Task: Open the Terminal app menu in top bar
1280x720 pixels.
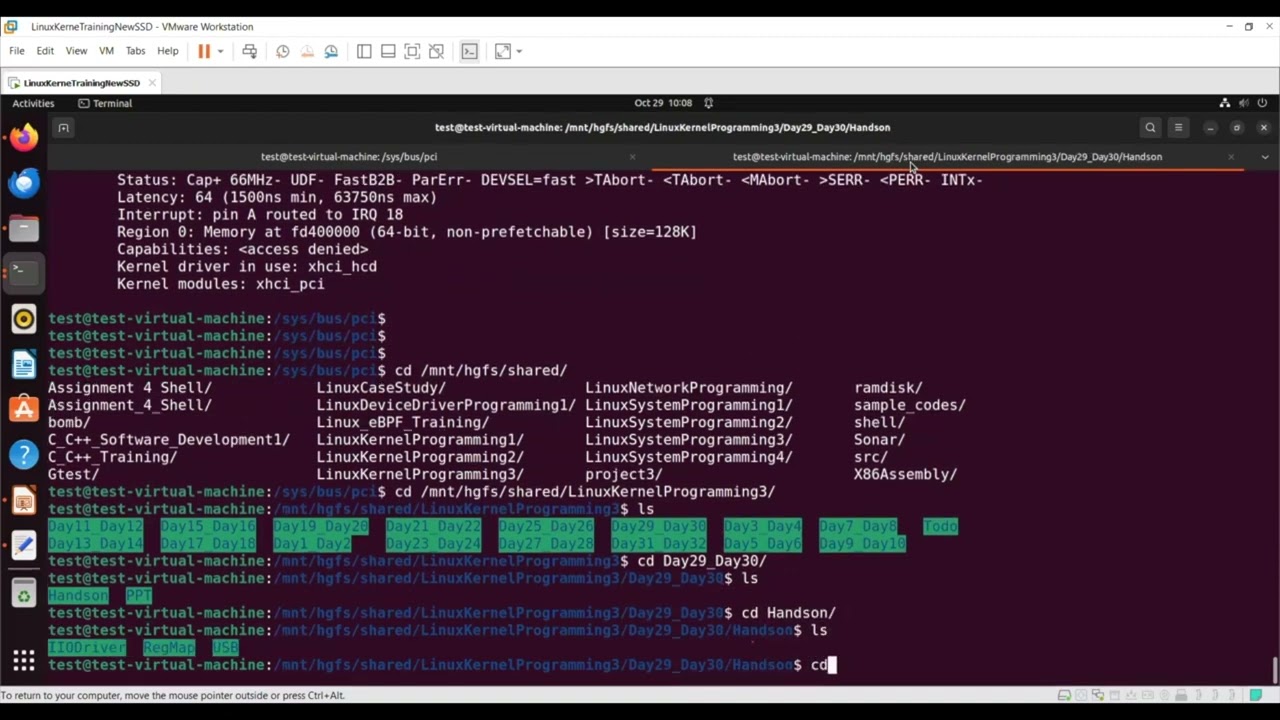Action: (x=105, y=103)
